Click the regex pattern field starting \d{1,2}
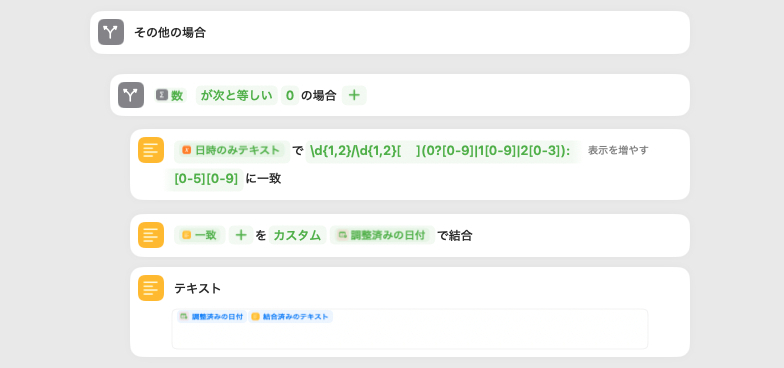Viewport: 784px width, 368px height. [x=442, y=150]
